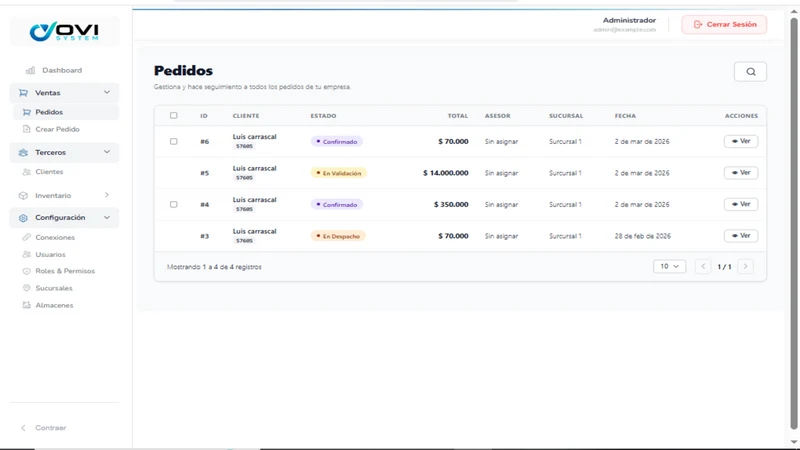
Task: Collapse the Configuración section chevron
Action: [107, 217]
